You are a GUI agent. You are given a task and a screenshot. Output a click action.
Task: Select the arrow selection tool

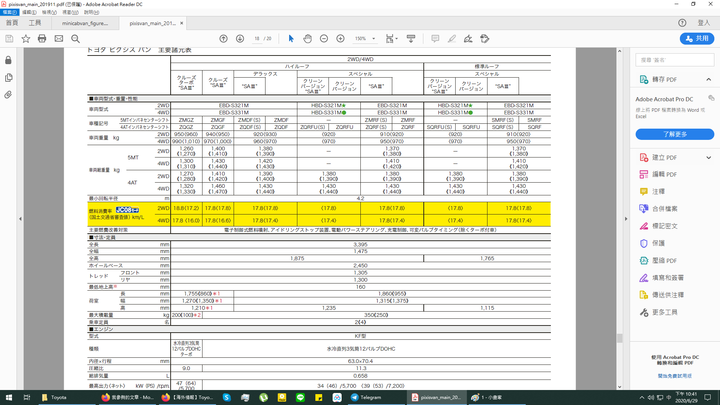pos(291,39)
